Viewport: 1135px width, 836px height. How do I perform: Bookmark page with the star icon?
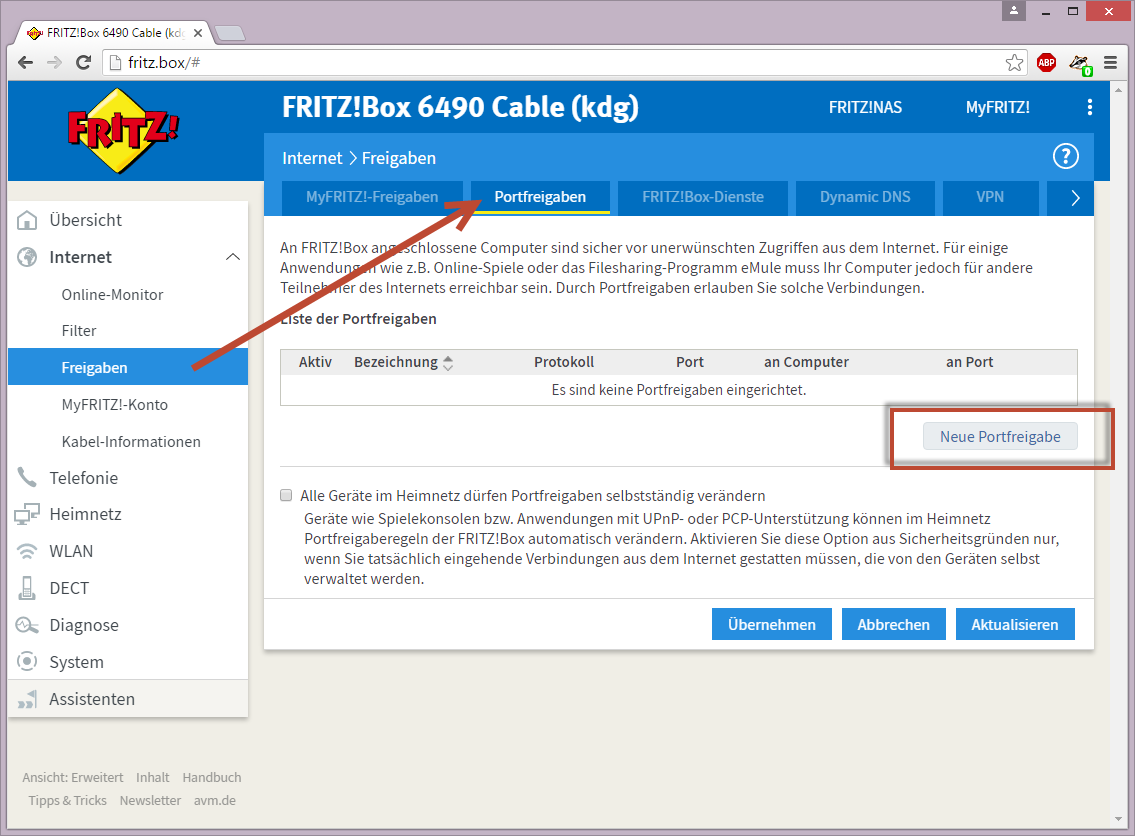click(x=1014, y=63)
